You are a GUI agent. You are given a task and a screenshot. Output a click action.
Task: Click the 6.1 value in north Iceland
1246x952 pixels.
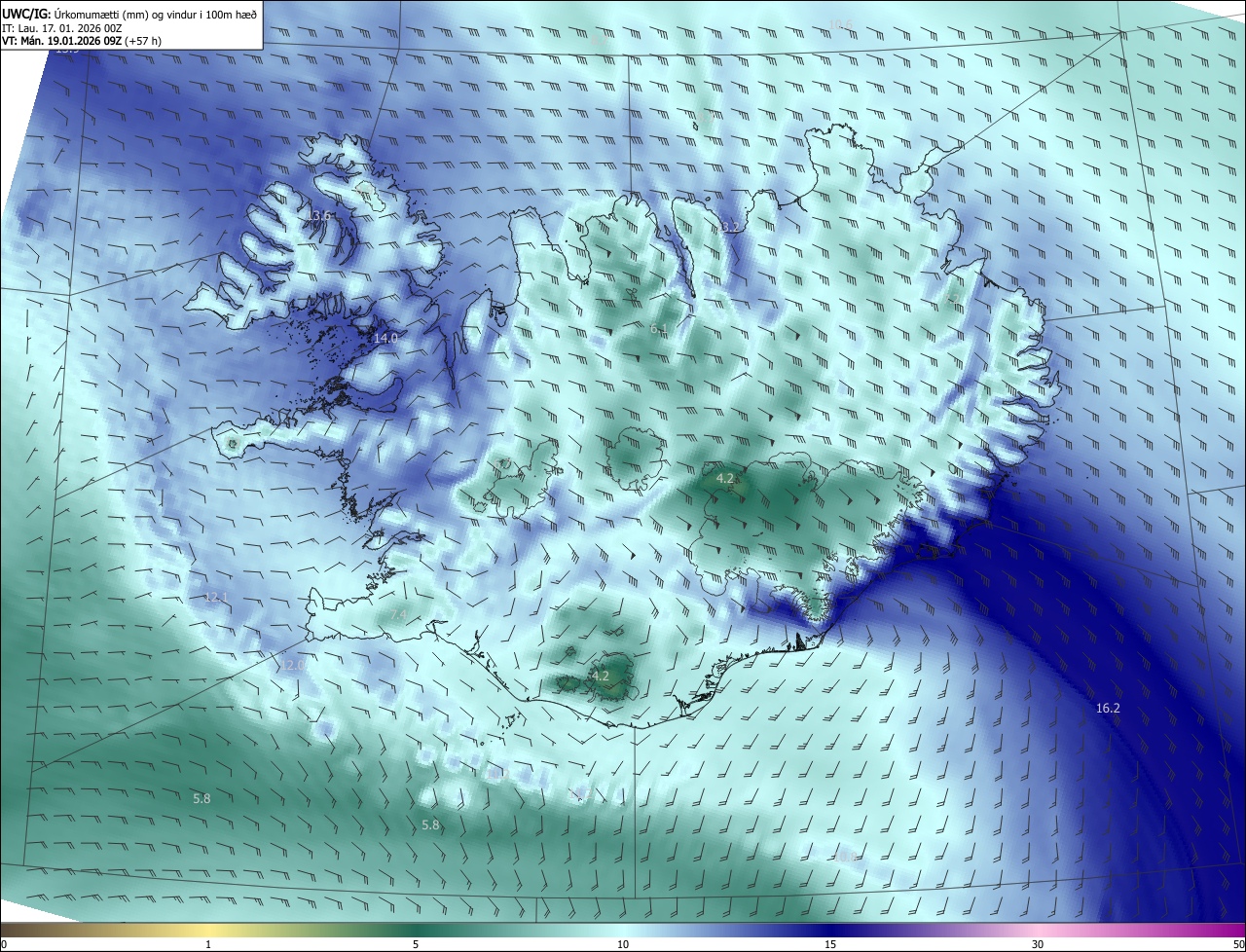659,329
